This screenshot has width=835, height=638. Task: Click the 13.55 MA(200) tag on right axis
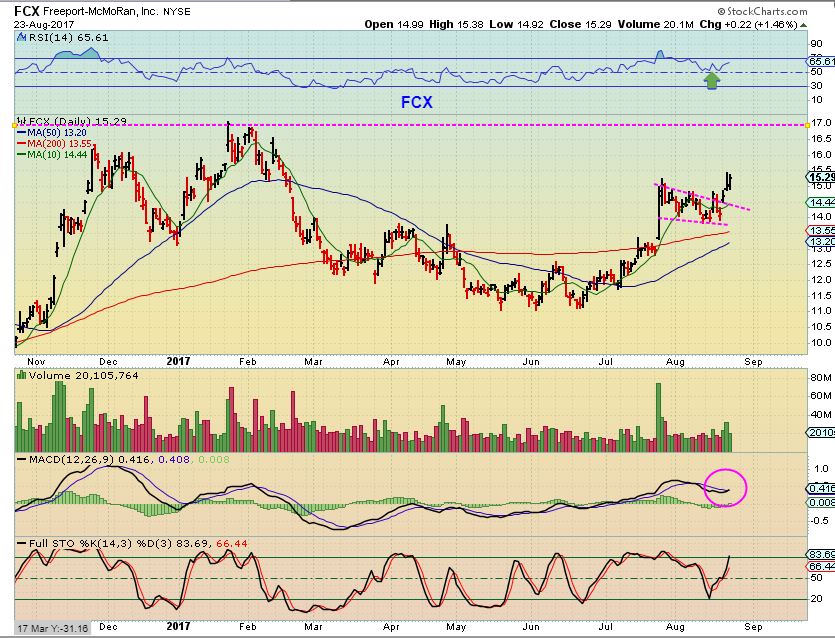[821, 231]
